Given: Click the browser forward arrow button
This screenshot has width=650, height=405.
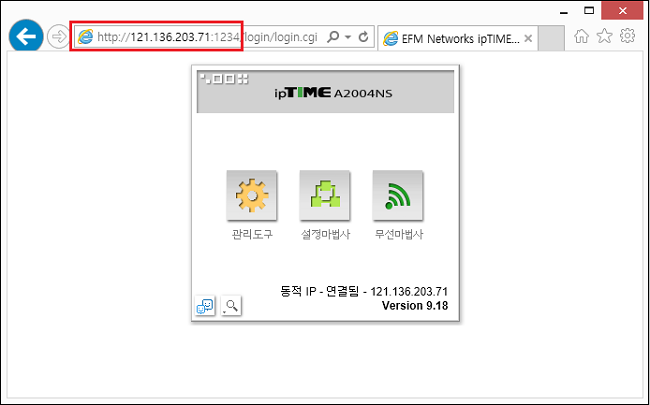Looking at the screenshot, I should [x=58, y=37].
